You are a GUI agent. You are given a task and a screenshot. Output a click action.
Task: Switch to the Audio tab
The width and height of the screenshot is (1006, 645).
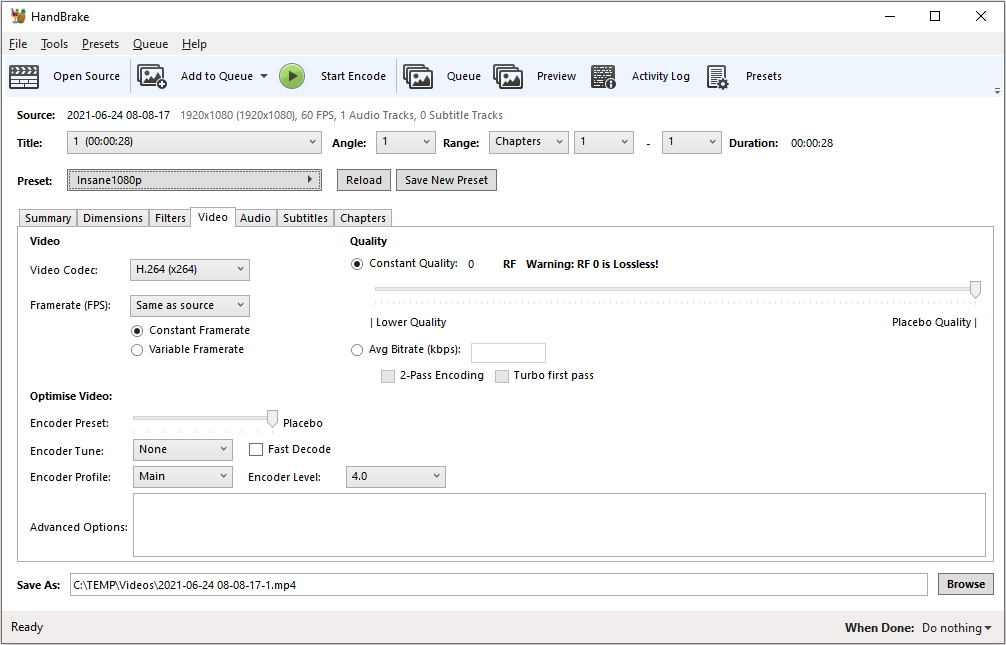pyautogui.click(x=255, y=218)
